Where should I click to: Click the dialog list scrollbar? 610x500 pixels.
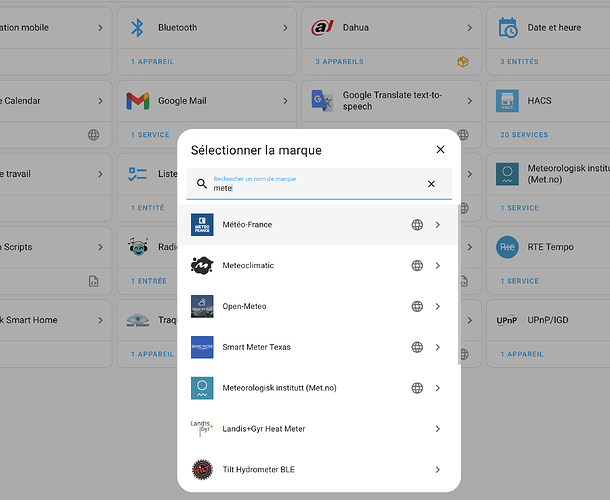coord(459,284)
